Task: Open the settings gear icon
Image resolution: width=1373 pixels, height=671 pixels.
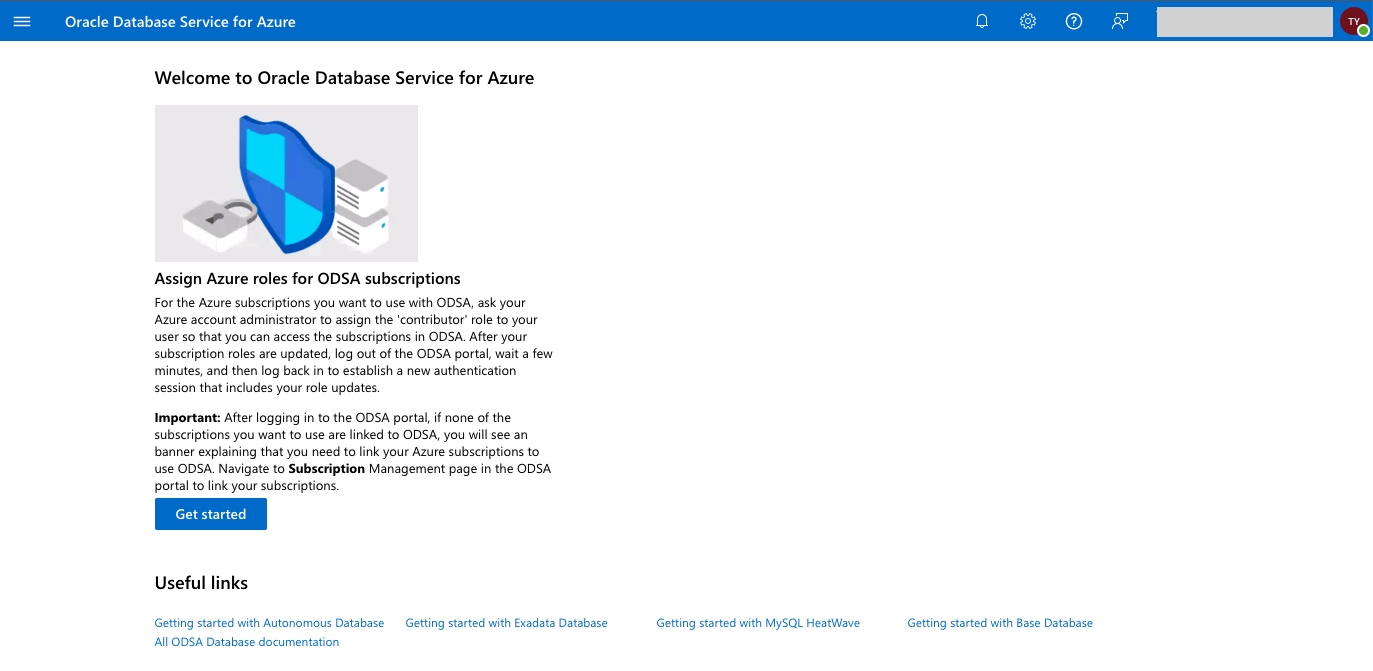Action: click(1028, 21)
